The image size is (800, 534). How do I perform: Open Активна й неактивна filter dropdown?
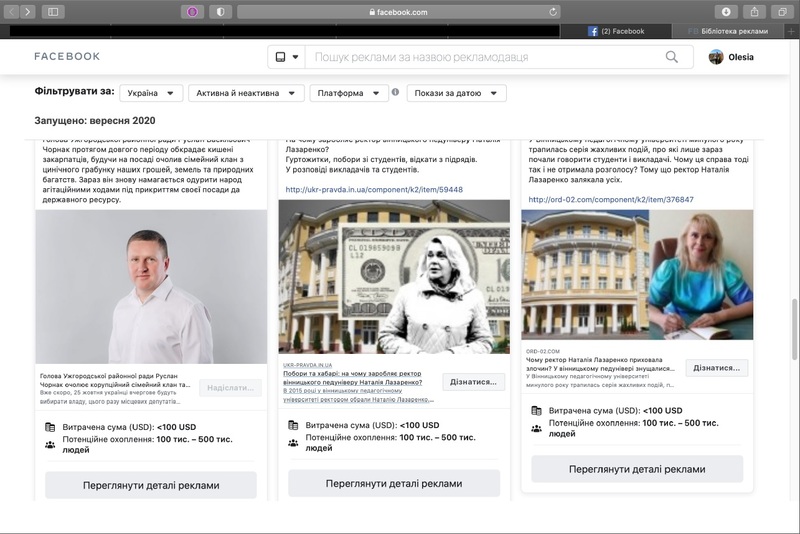pyautogui.click(x=246, y=93)
